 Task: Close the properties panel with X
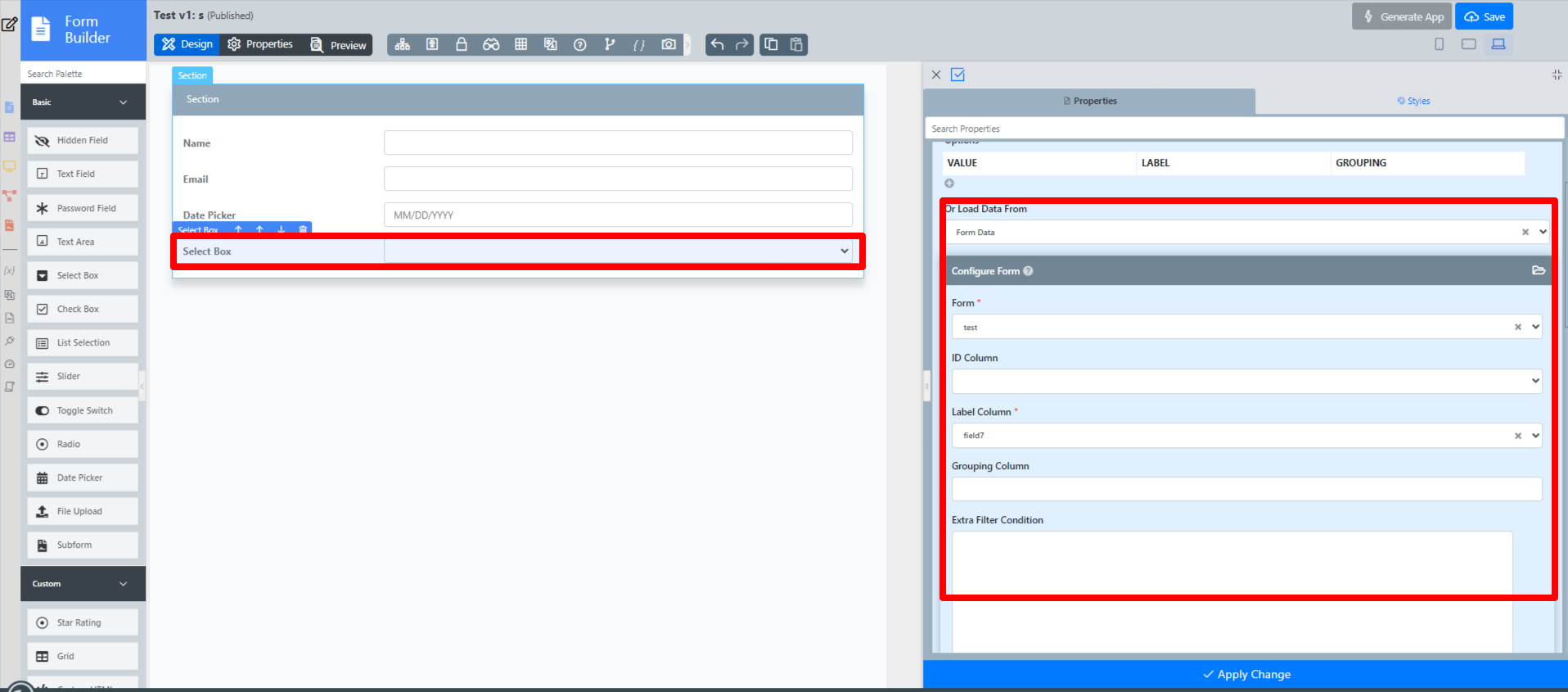936,75
